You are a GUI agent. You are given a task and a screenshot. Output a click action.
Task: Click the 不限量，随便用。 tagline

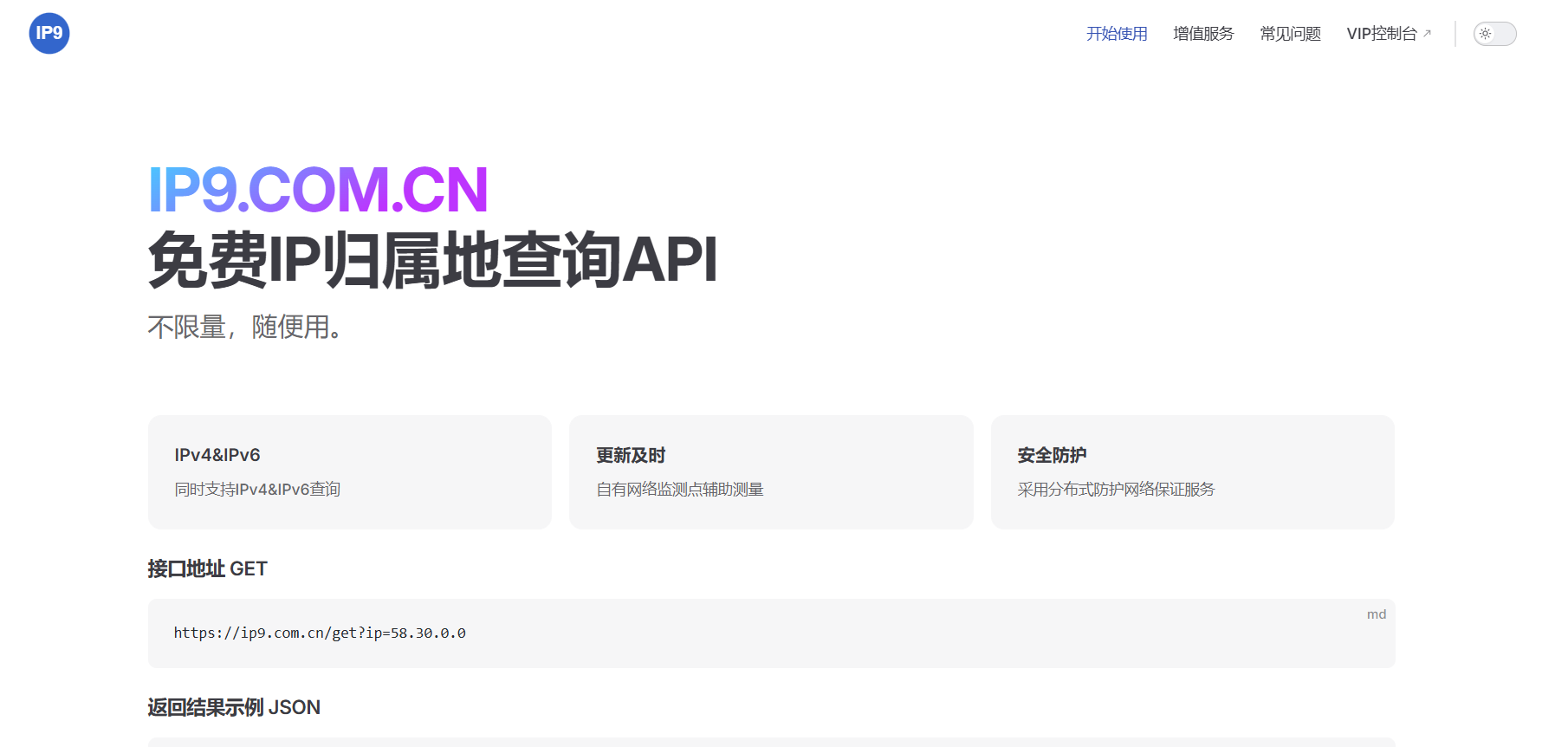point(247,327)
